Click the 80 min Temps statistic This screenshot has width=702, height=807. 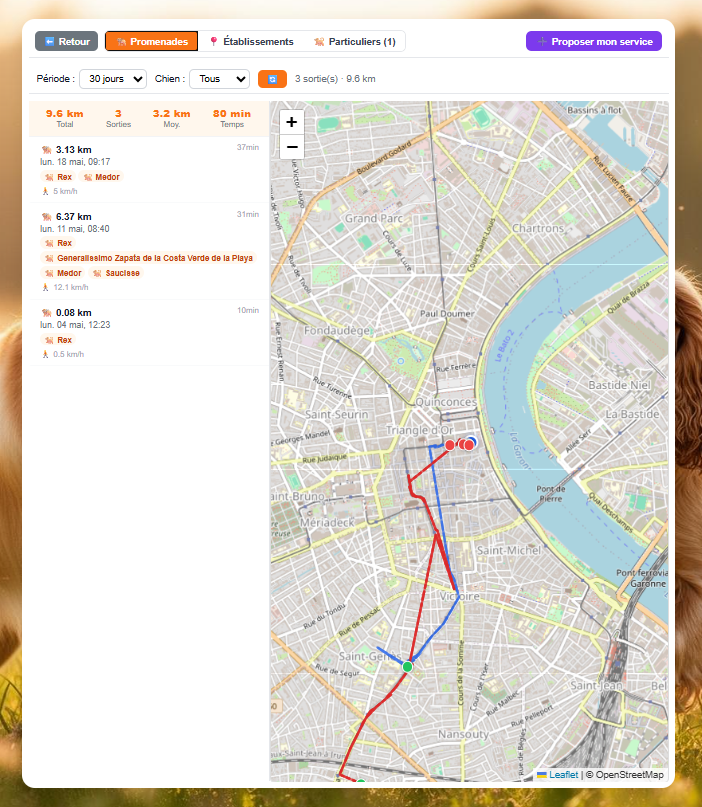tap(232, 118)
